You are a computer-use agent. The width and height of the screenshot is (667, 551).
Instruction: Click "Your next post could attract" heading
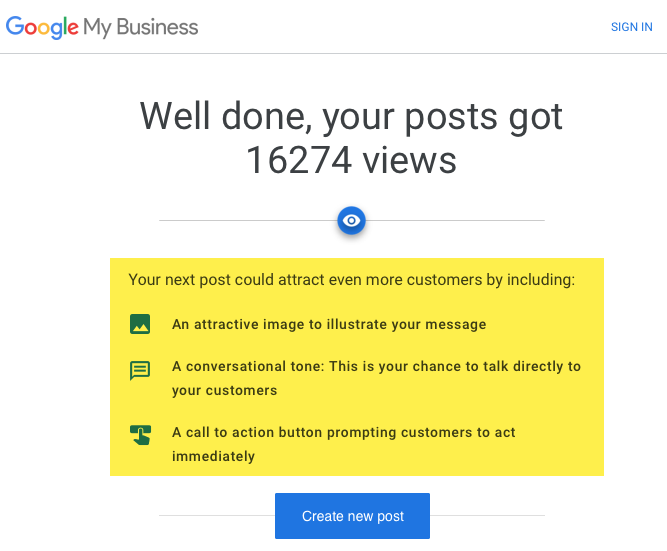coord(351,280)
